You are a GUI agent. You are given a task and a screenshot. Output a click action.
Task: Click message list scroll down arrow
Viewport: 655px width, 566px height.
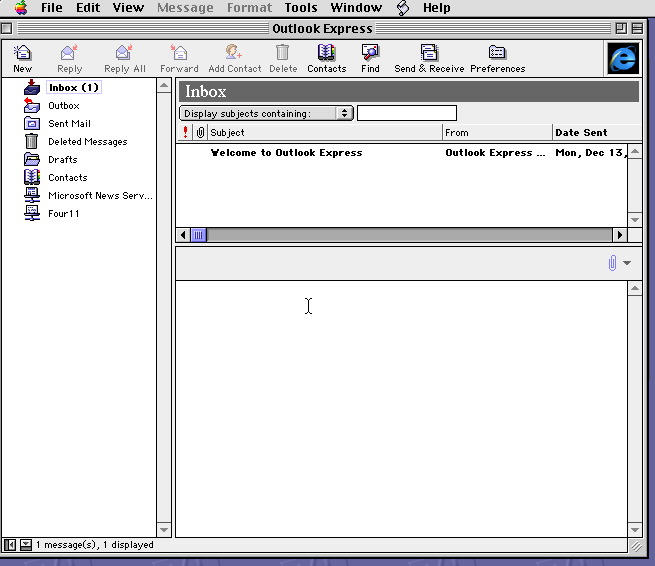coord(635,220)
